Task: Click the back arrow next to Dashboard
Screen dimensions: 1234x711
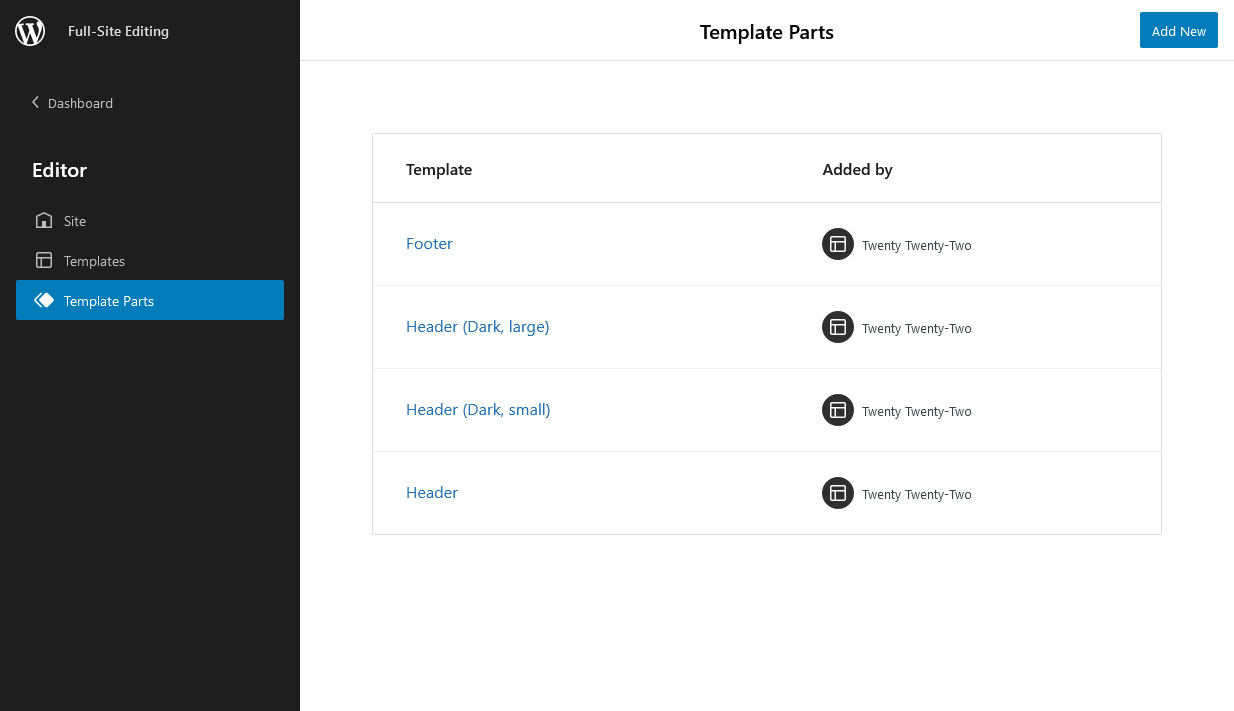Action: [35, 102]
